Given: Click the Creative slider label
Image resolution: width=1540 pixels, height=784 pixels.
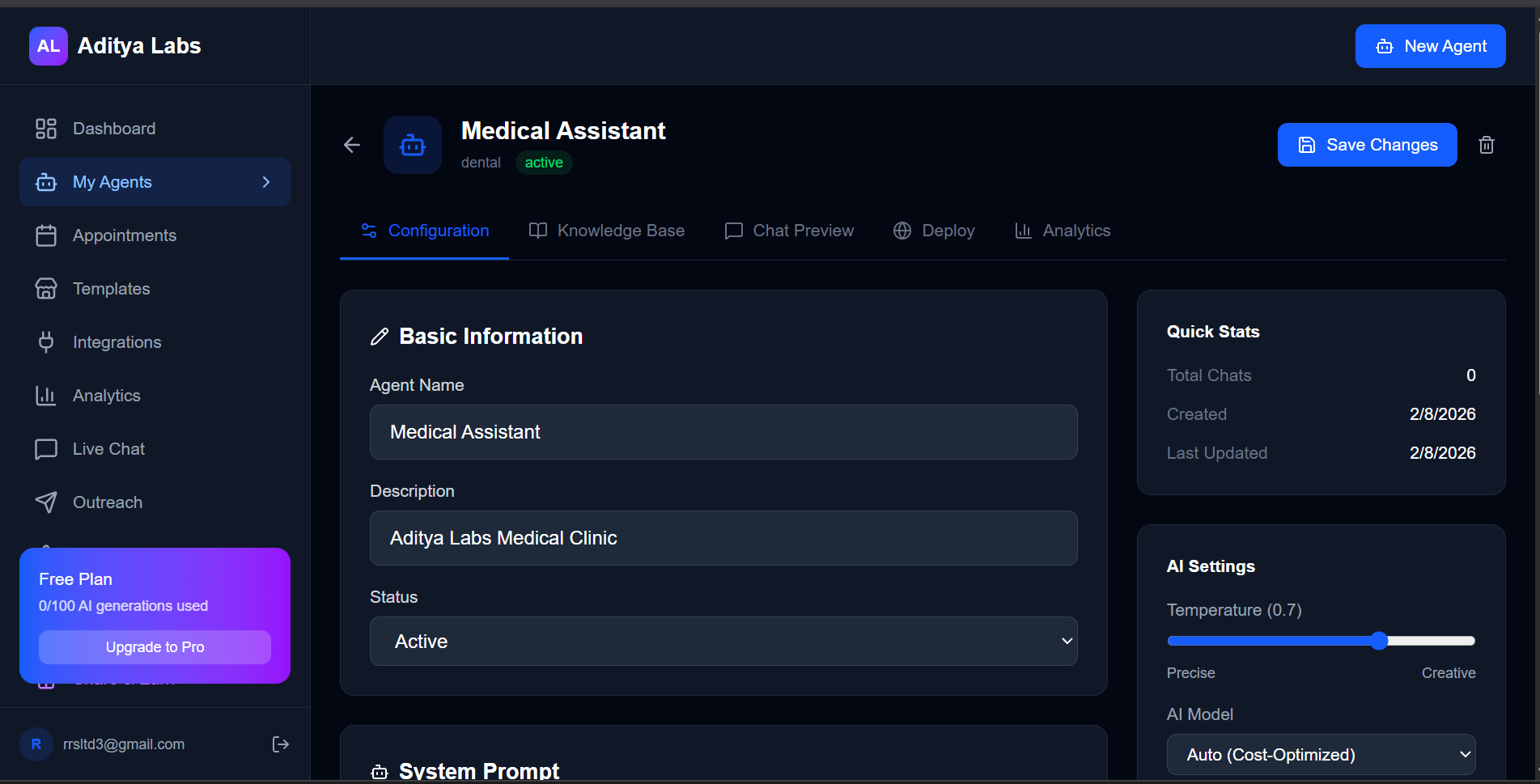Looking at the screenshot, I should click(x=1449, y=673).
